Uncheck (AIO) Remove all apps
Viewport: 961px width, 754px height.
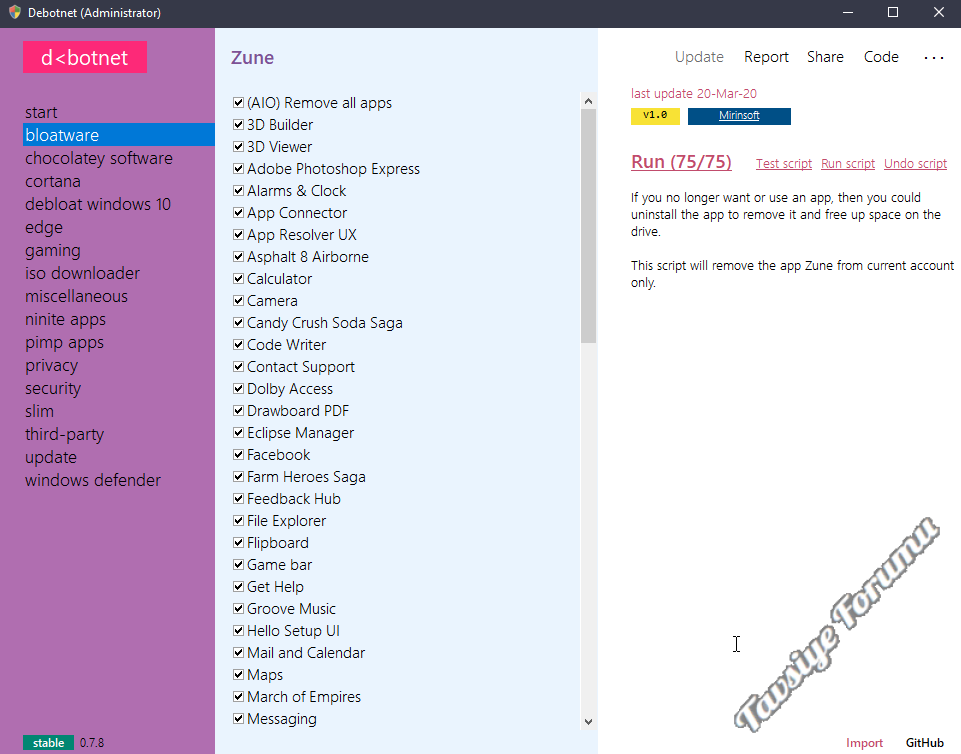pyautogui.click(x=238, y=102)
